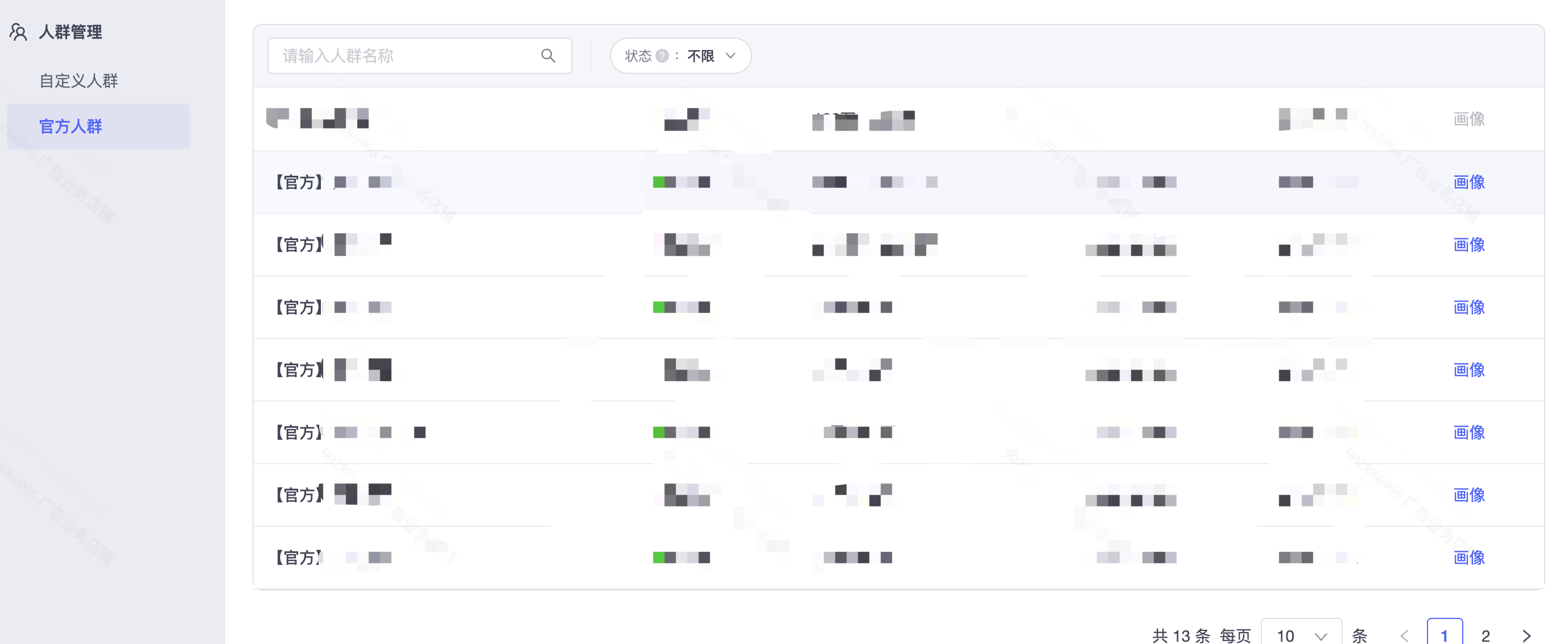The height and width of the screenshot is (644, 1568).
Task: Go to page 2
Action: [x=1486, y=635]
